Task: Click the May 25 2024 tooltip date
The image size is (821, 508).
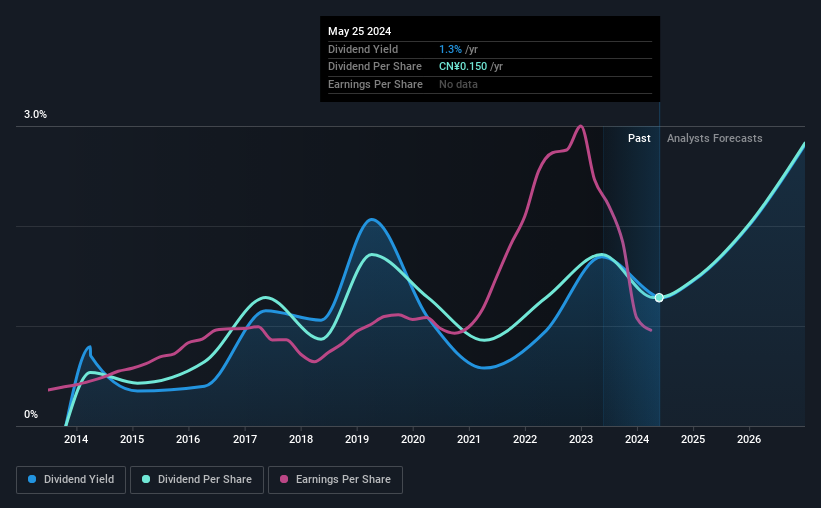Action: 359,31
